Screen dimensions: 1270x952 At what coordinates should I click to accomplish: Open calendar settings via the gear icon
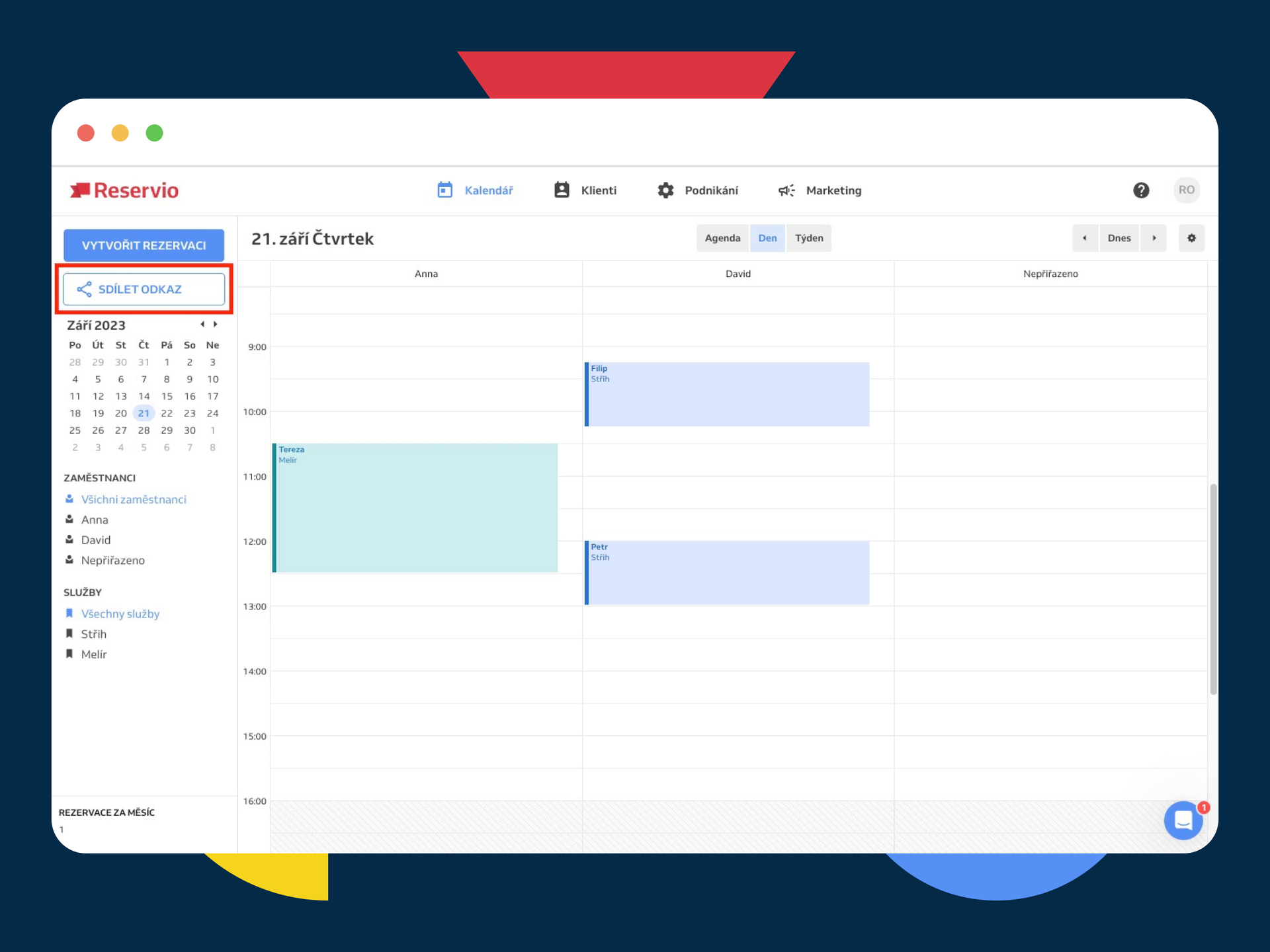click(x=1191, y=238)
